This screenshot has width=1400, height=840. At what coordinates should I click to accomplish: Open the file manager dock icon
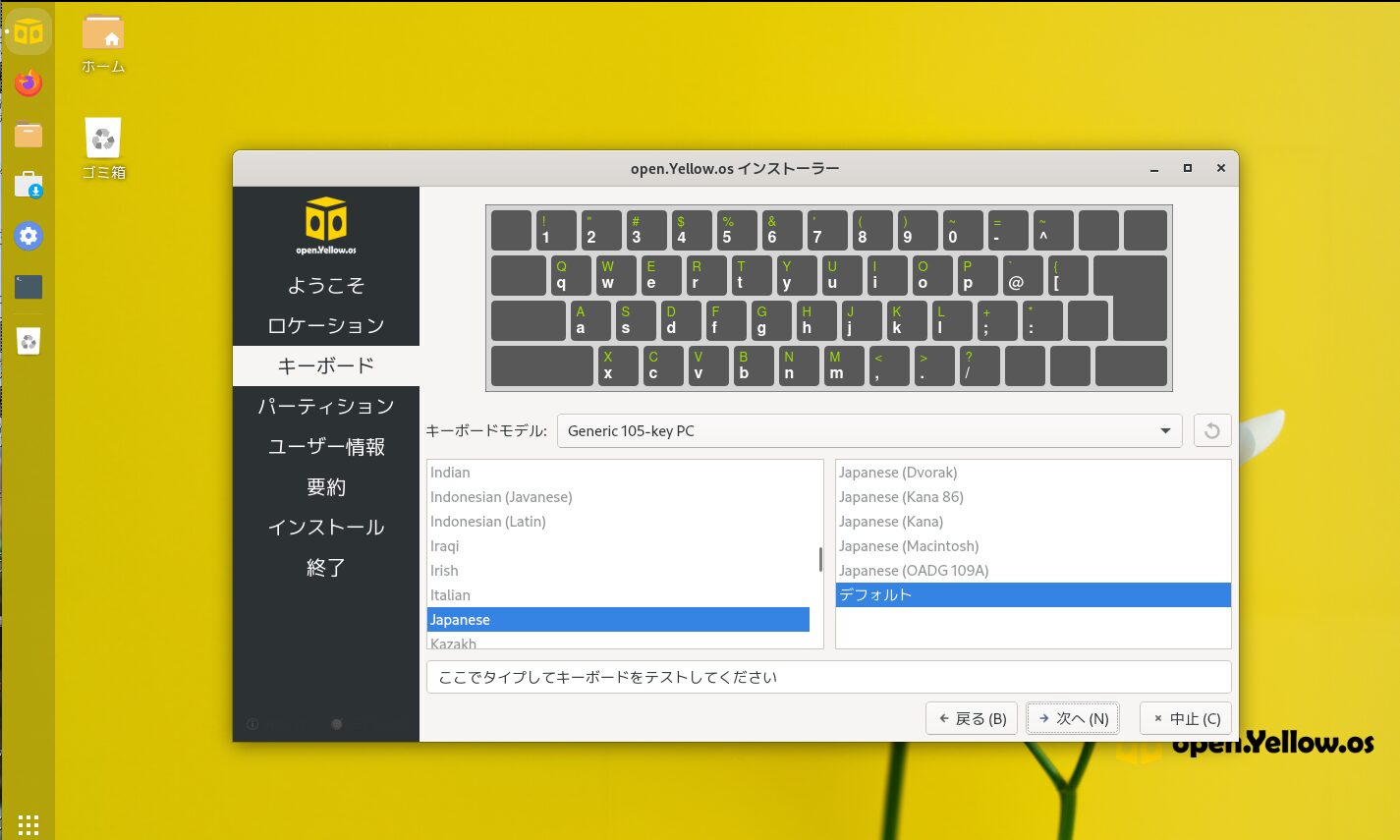point(28,135)
